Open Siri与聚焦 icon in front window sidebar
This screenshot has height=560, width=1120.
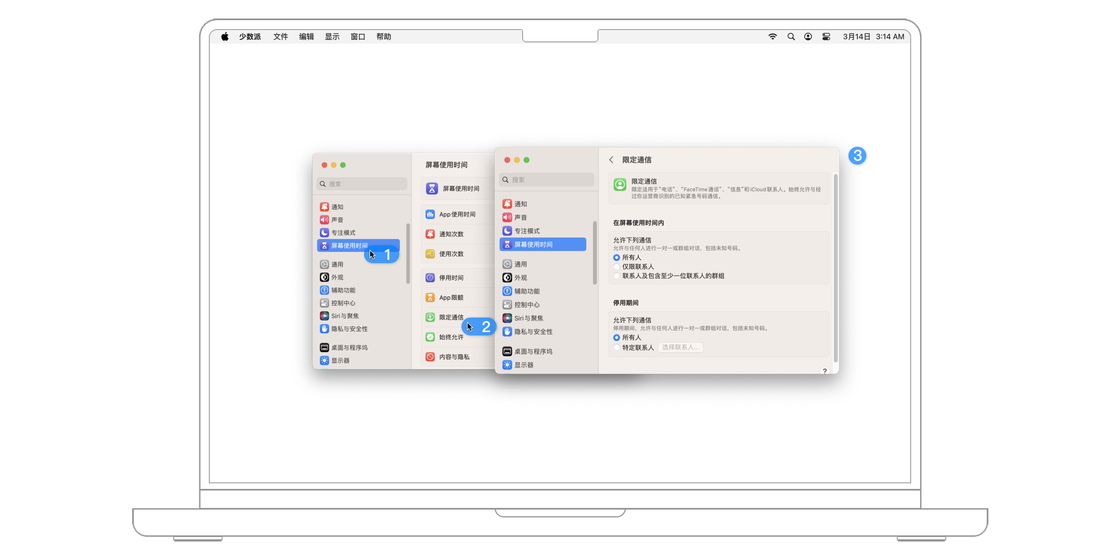(507, 318)
